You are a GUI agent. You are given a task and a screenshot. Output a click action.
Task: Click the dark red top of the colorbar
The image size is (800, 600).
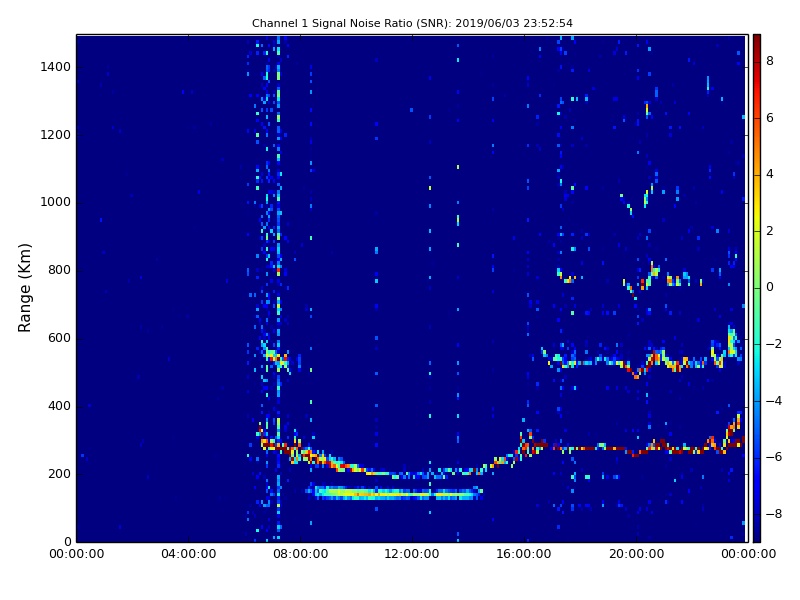click(x=757, y=41)
